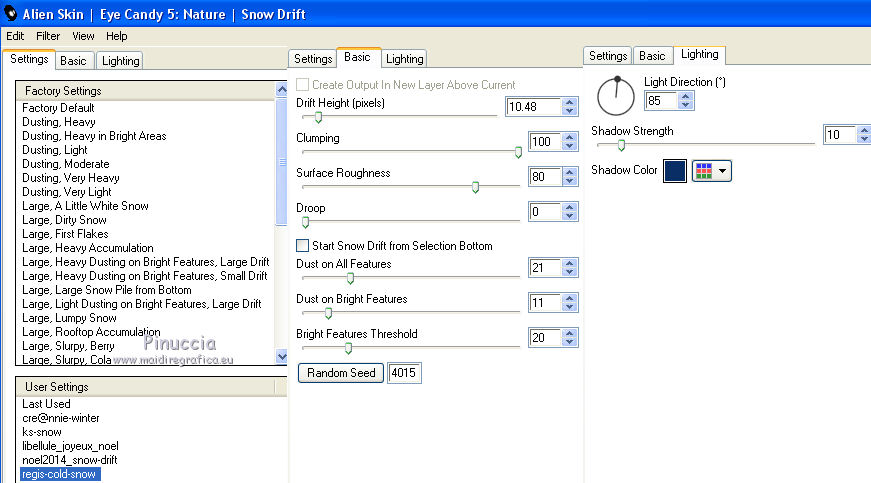Select Large, Dirty Snow preset
Screen dimensions: 871x483
(64, 220)
